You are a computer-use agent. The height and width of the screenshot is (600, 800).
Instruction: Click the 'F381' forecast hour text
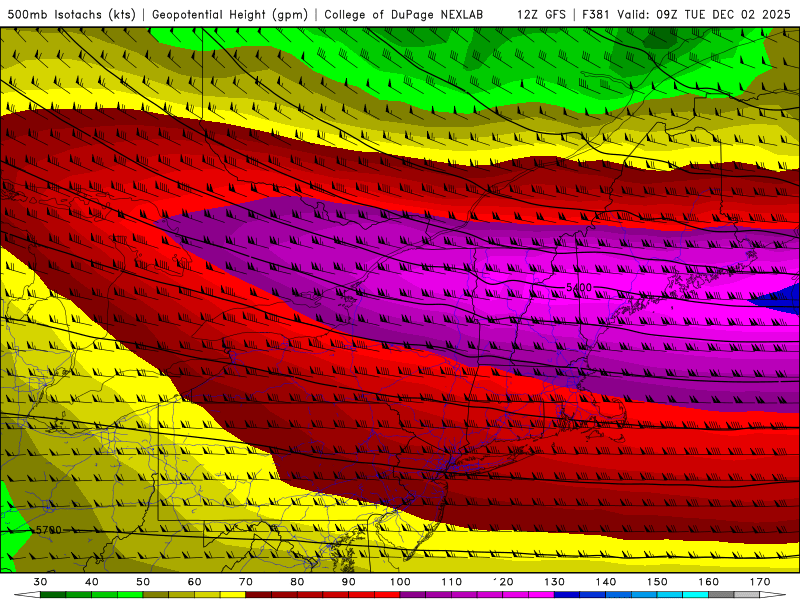pos(597,14)
